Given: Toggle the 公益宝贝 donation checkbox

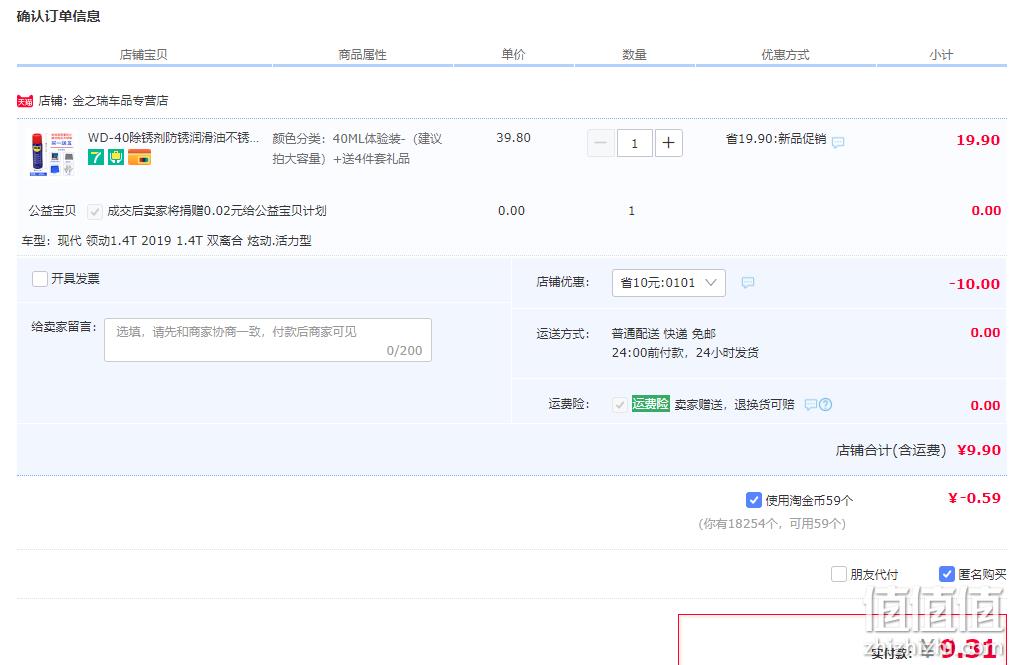Looking at the screenshot, I should 94,211.
